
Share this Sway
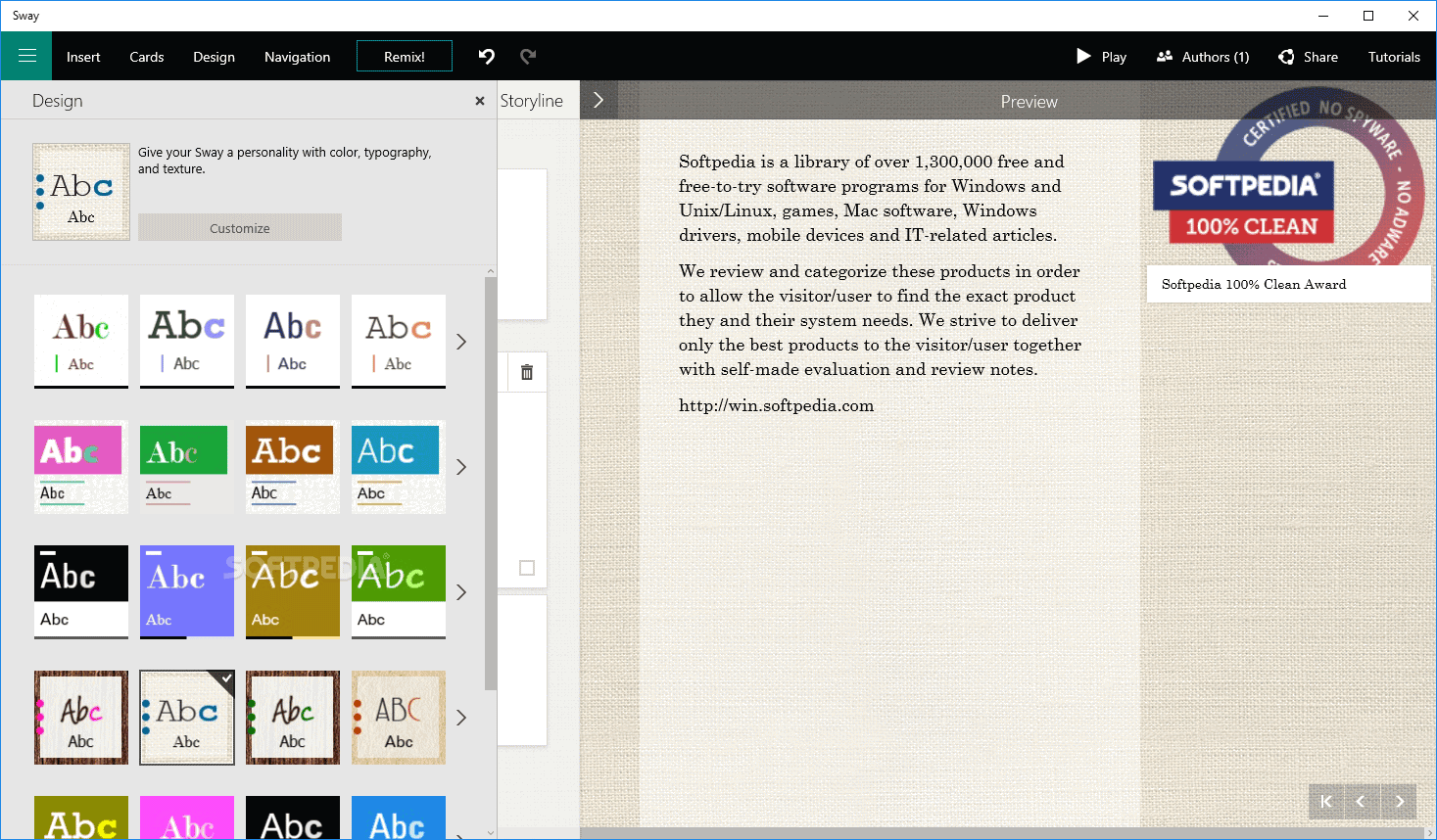[x=1309, y=57]
